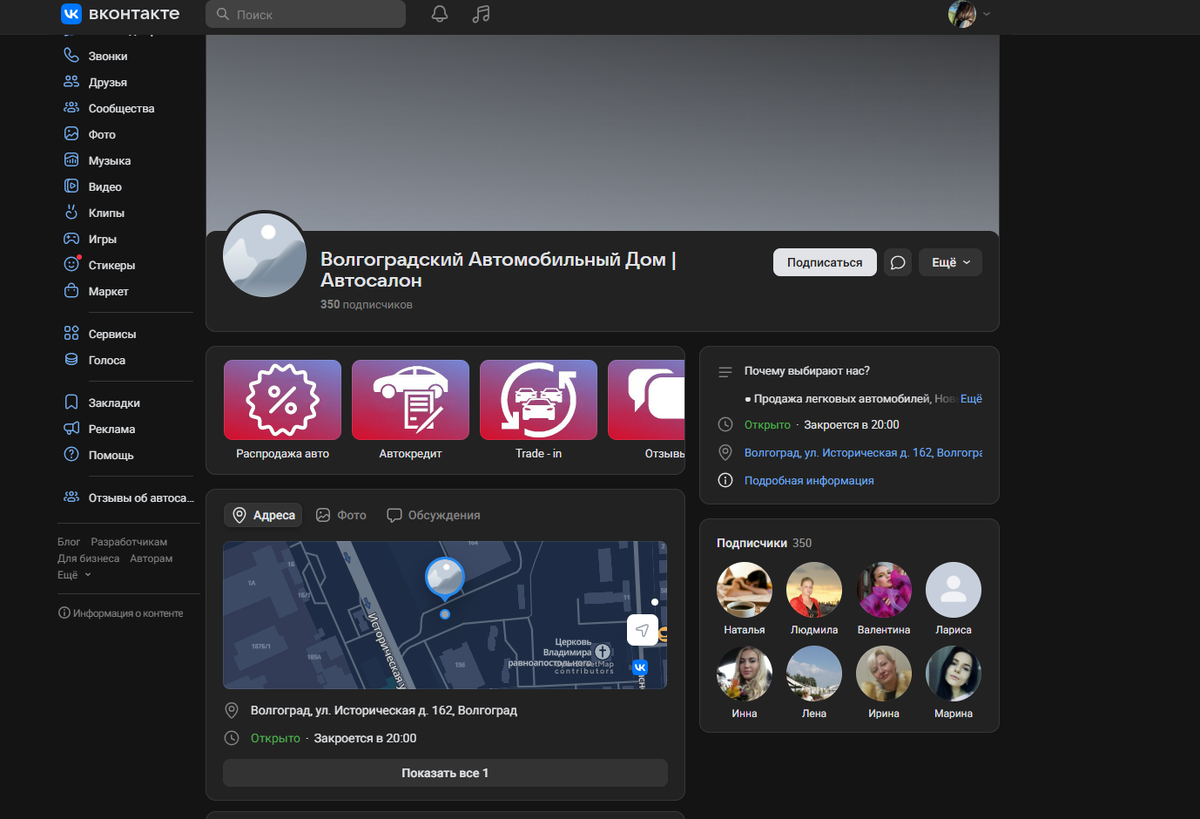Open subscriber Ирина's profile
The height and width of the screenshot is (819, 1200).
coord(884,682)
